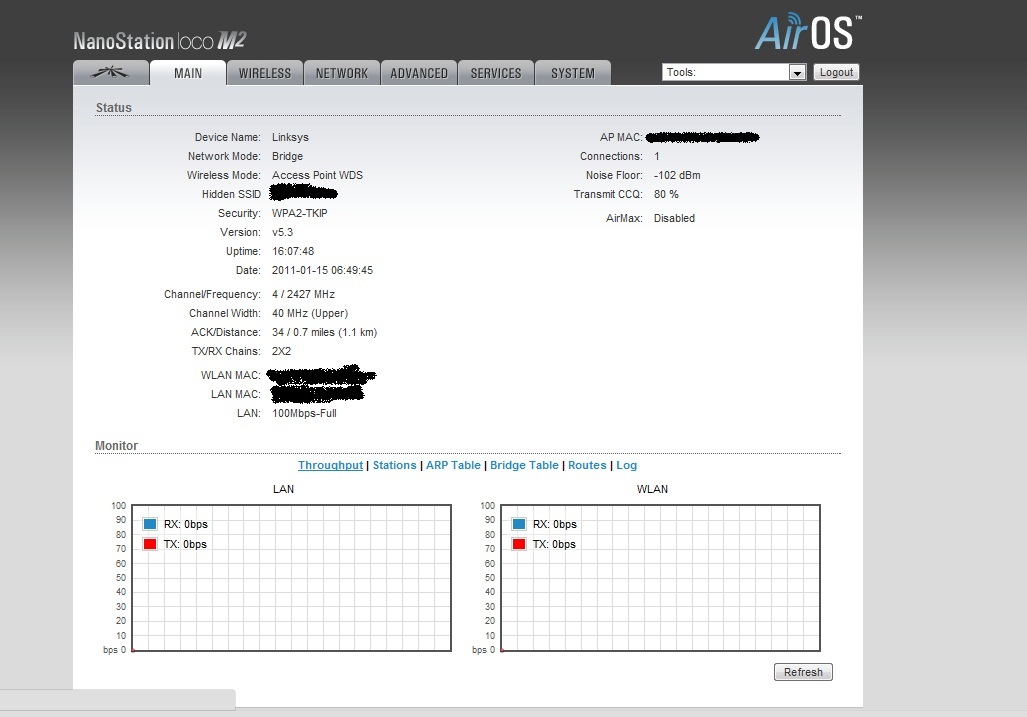
Task: Click the Date value 2011-01-15 06:49:45
Action: click(x=322, y=270)
